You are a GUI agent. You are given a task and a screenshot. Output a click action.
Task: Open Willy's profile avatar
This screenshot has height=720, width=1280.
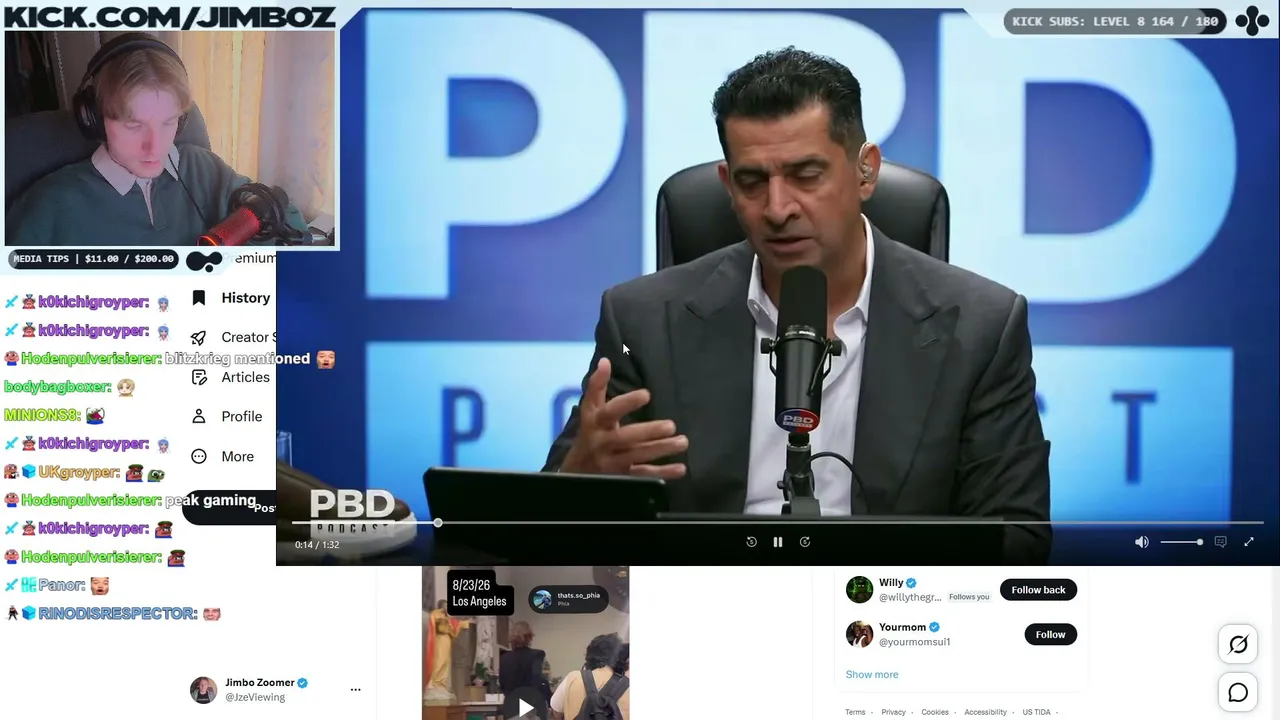[860, 590]
